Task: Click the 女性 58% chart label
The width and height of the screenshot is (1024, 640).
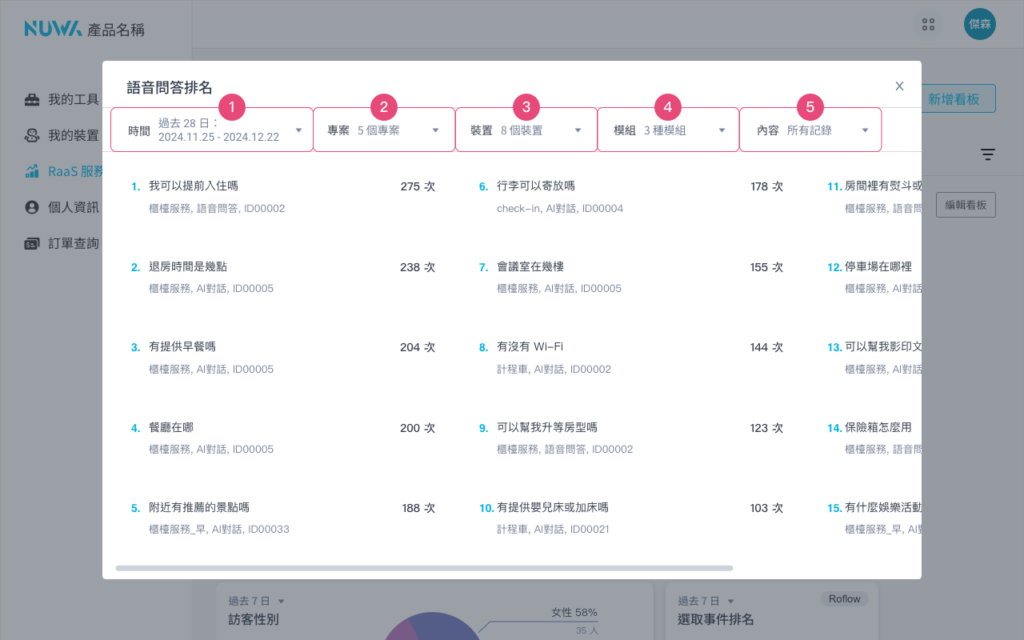Action: coord(574,613)
